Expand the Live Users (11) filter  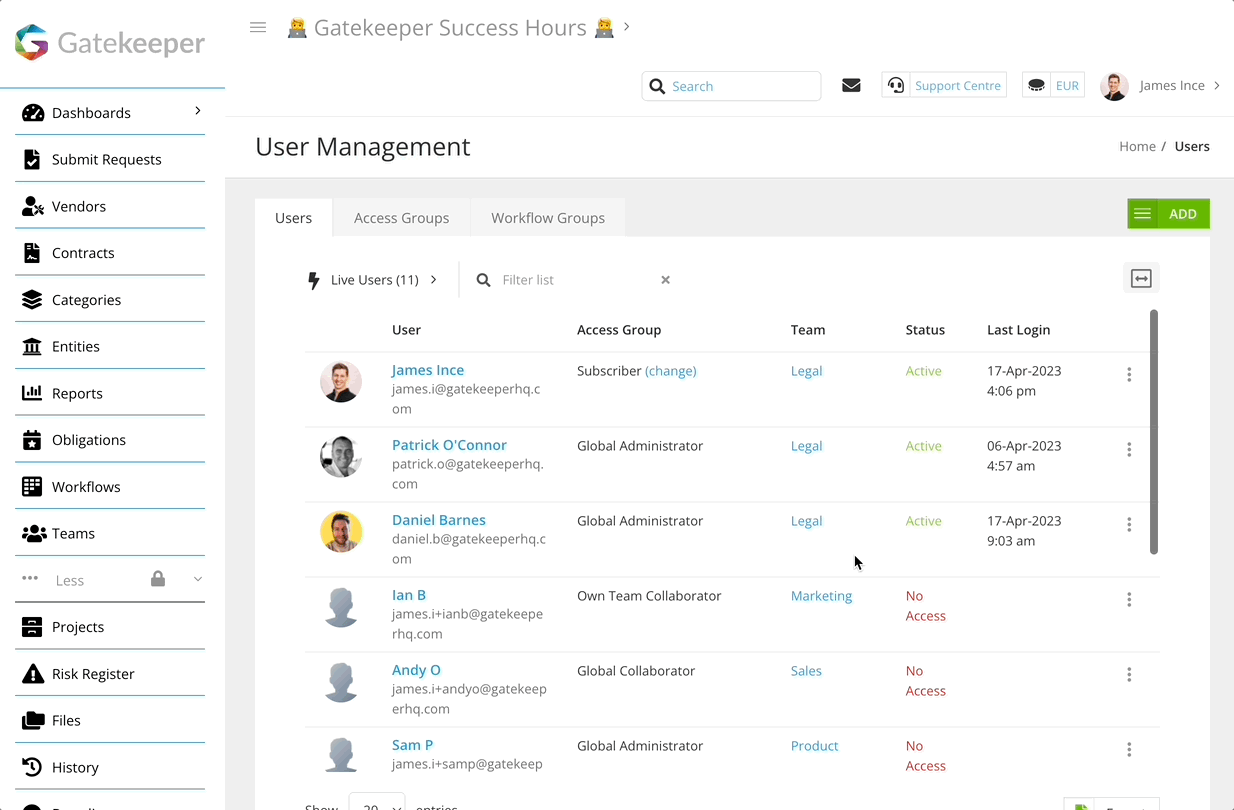373,280
